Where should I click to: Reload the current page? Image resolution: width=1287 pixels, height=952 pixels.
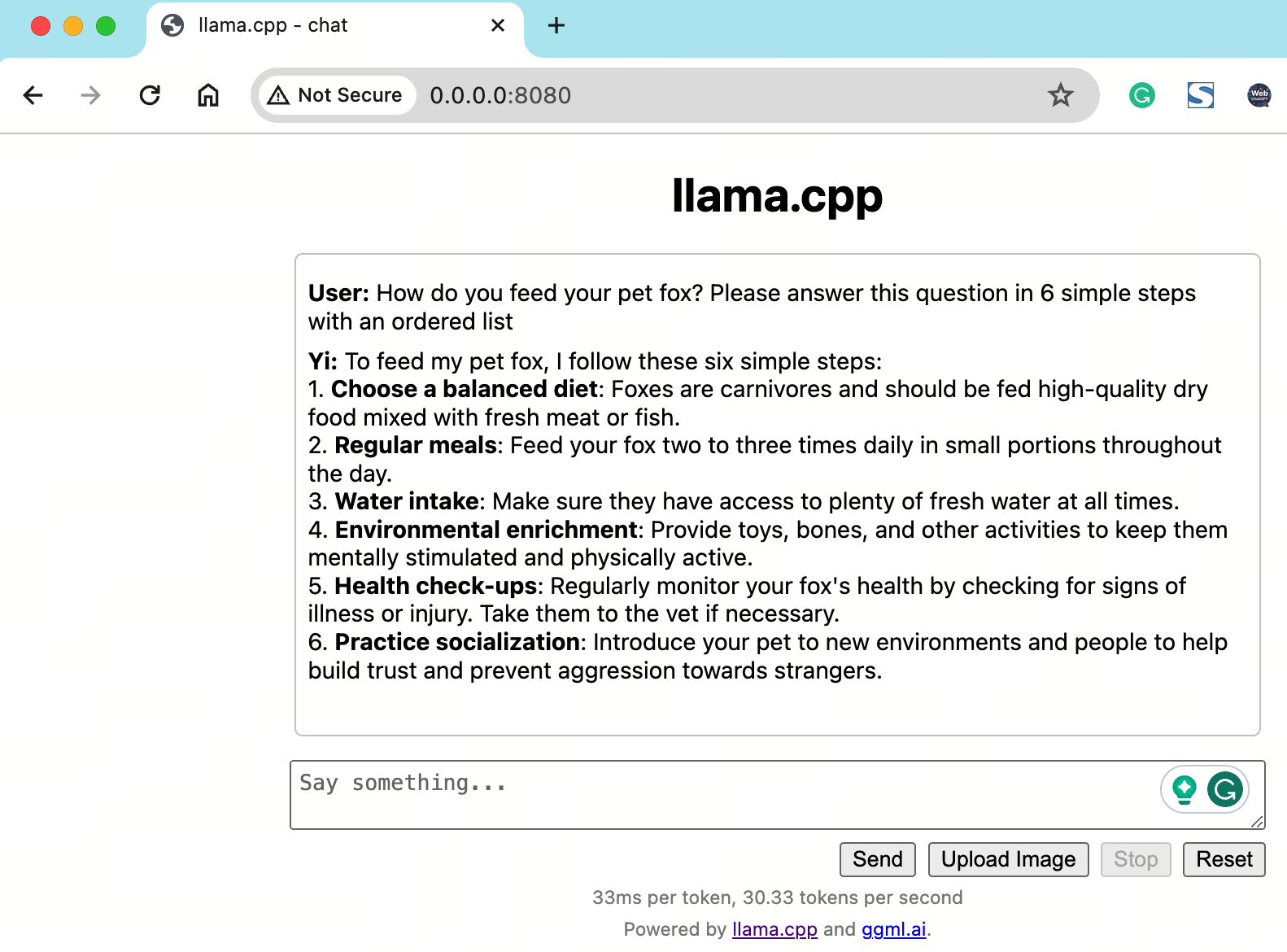click(150, 95)
